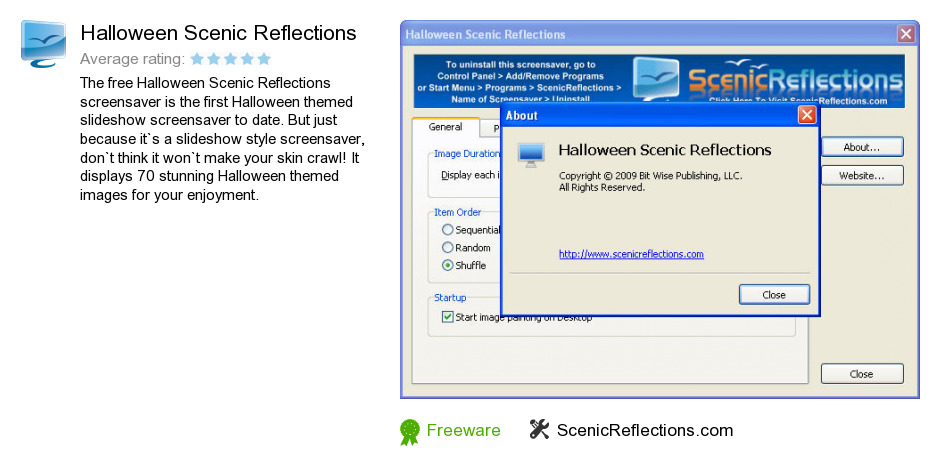Open the scenicreflections.com hyperlink in About dialog
This screenshot has width=940, height=476.
pyautogui.click(x=631, y=254)
